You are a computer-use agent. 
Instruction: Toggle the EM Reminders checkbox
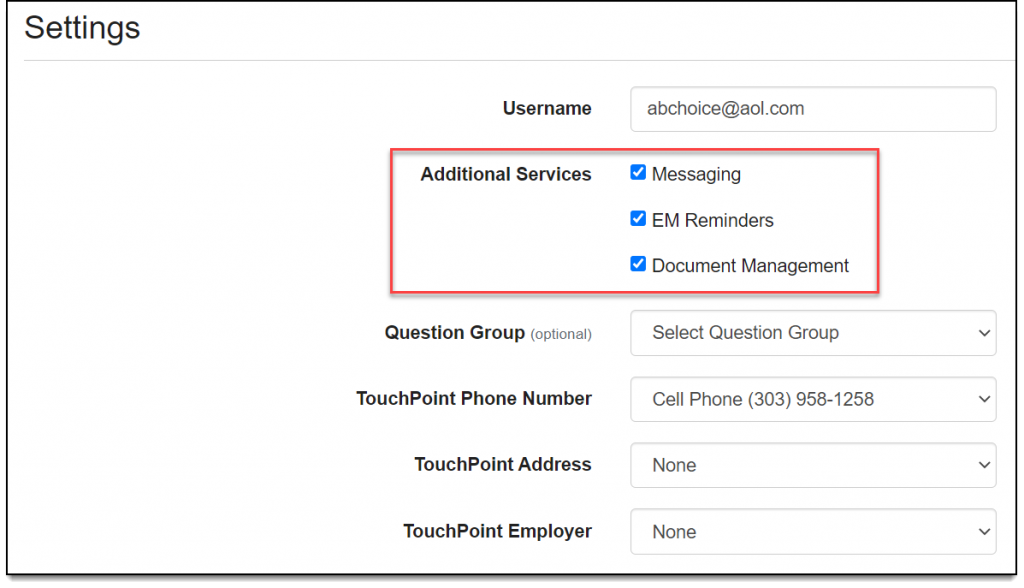coord(638,219)
